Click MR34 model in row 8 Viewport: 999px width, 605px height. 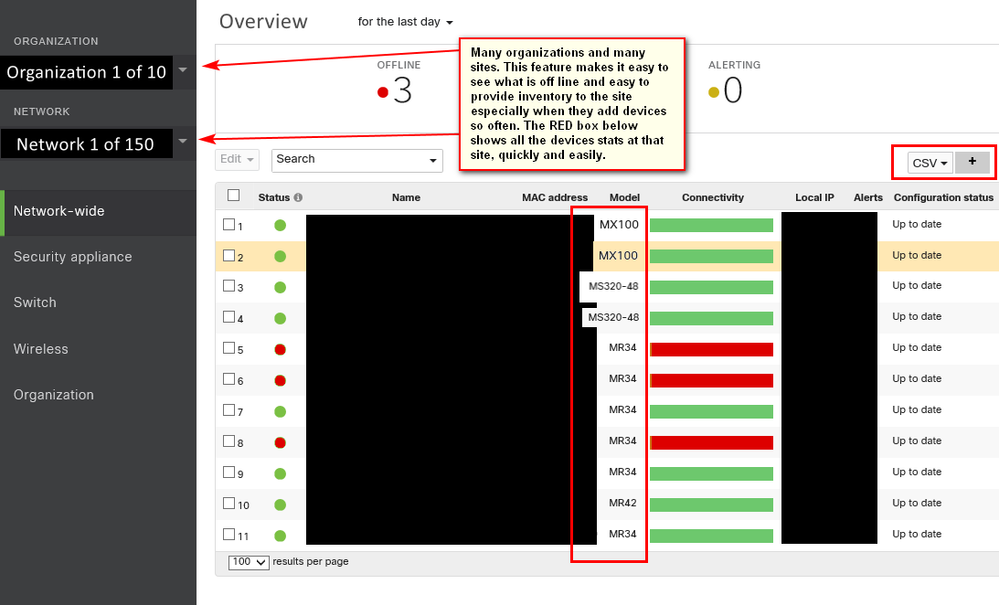[x=622, y=441]
